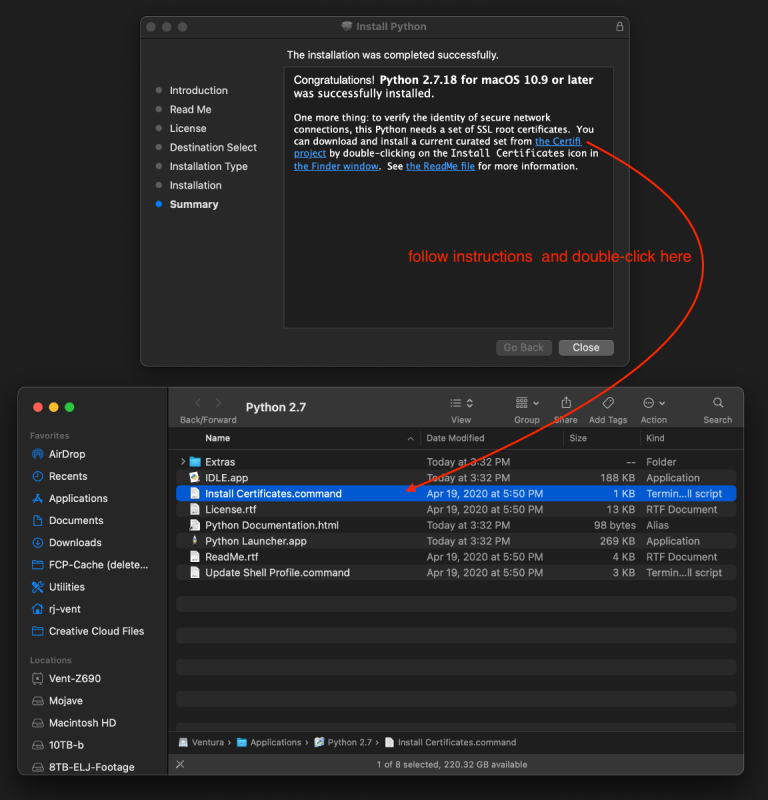
Task: Select the IDLE.app icon
Action: point(194,478)
